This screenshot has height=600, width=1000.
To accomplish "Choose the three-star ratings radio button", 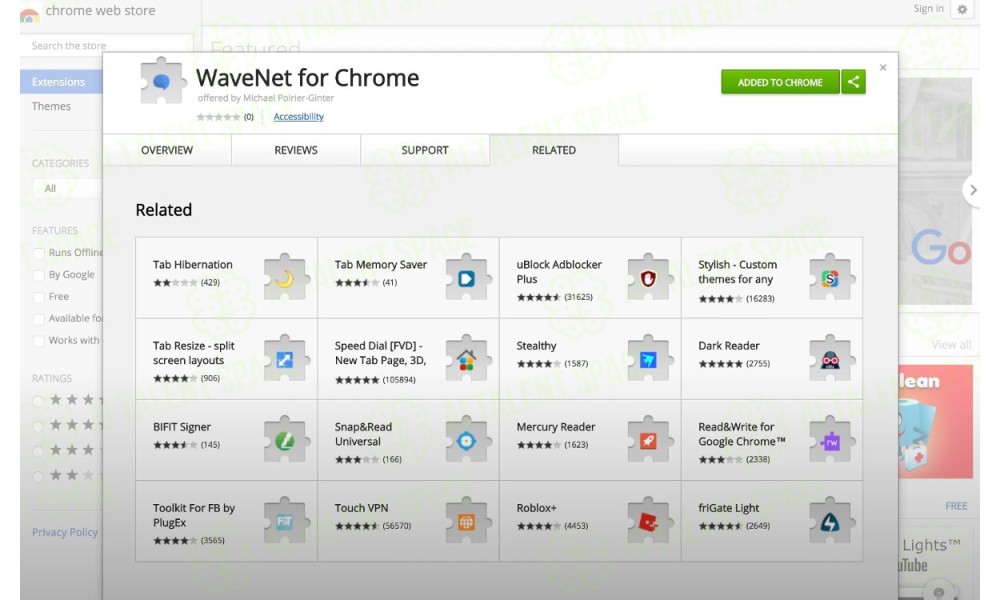I will pos(38,451).
